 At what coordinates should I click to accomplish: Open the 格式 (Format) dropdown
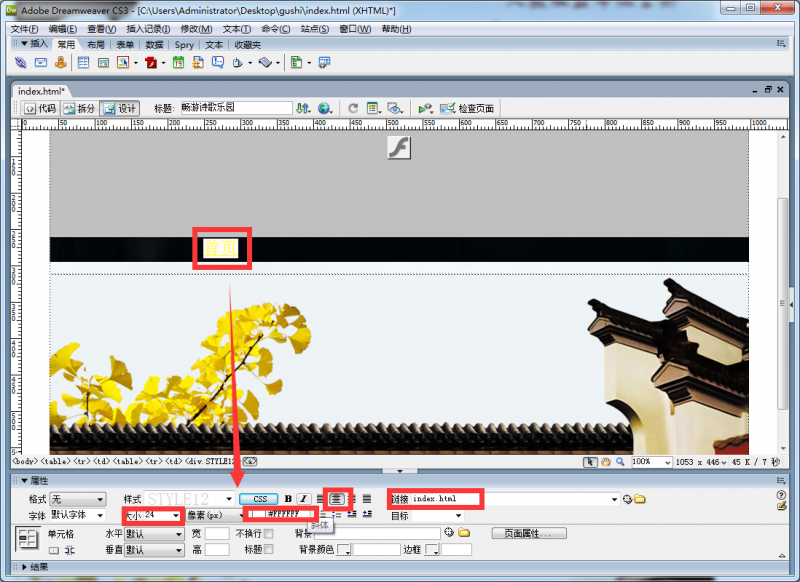click(x=78, y=499)
